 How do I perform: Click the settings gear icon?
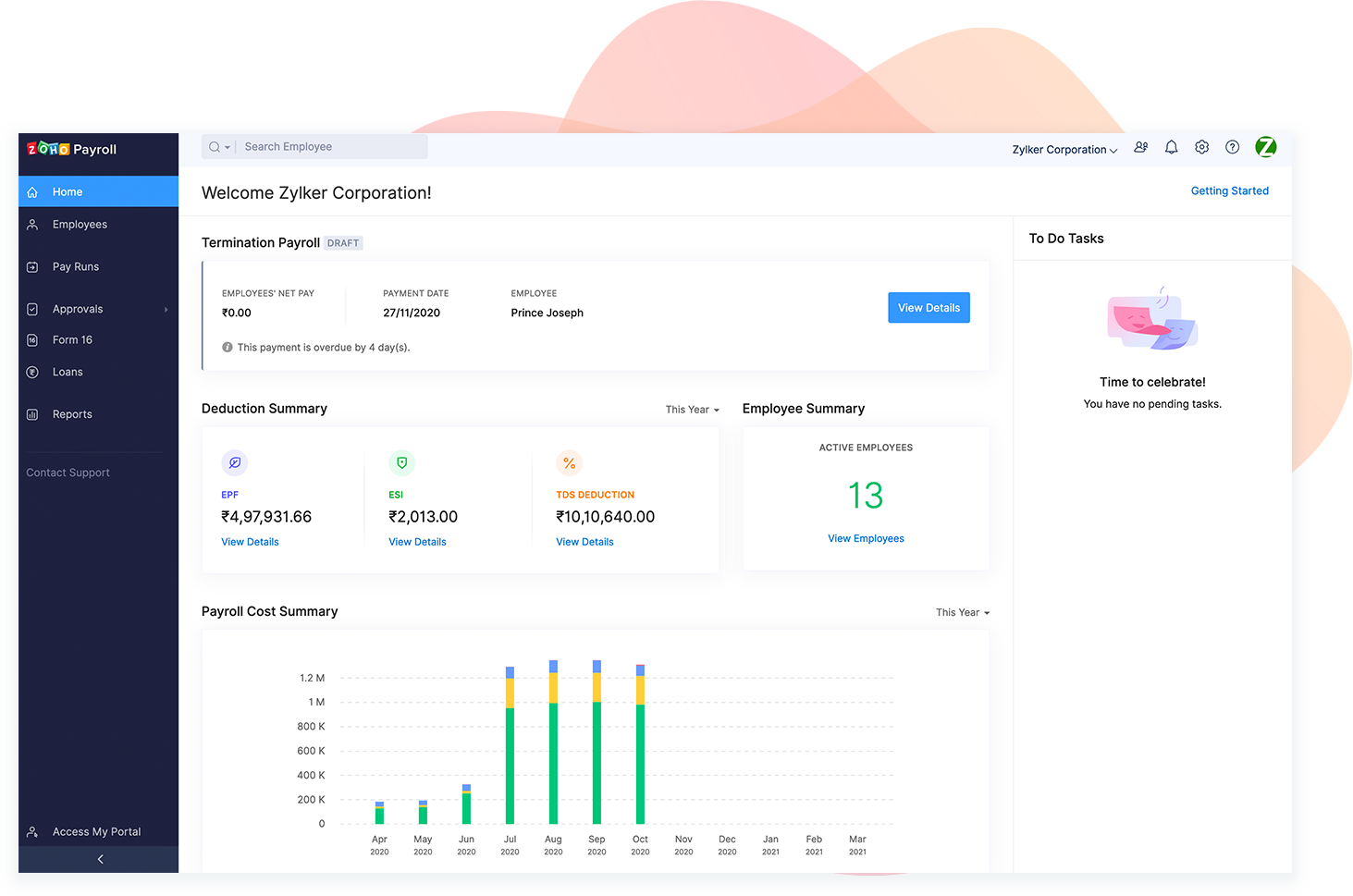coord(1201,147)
